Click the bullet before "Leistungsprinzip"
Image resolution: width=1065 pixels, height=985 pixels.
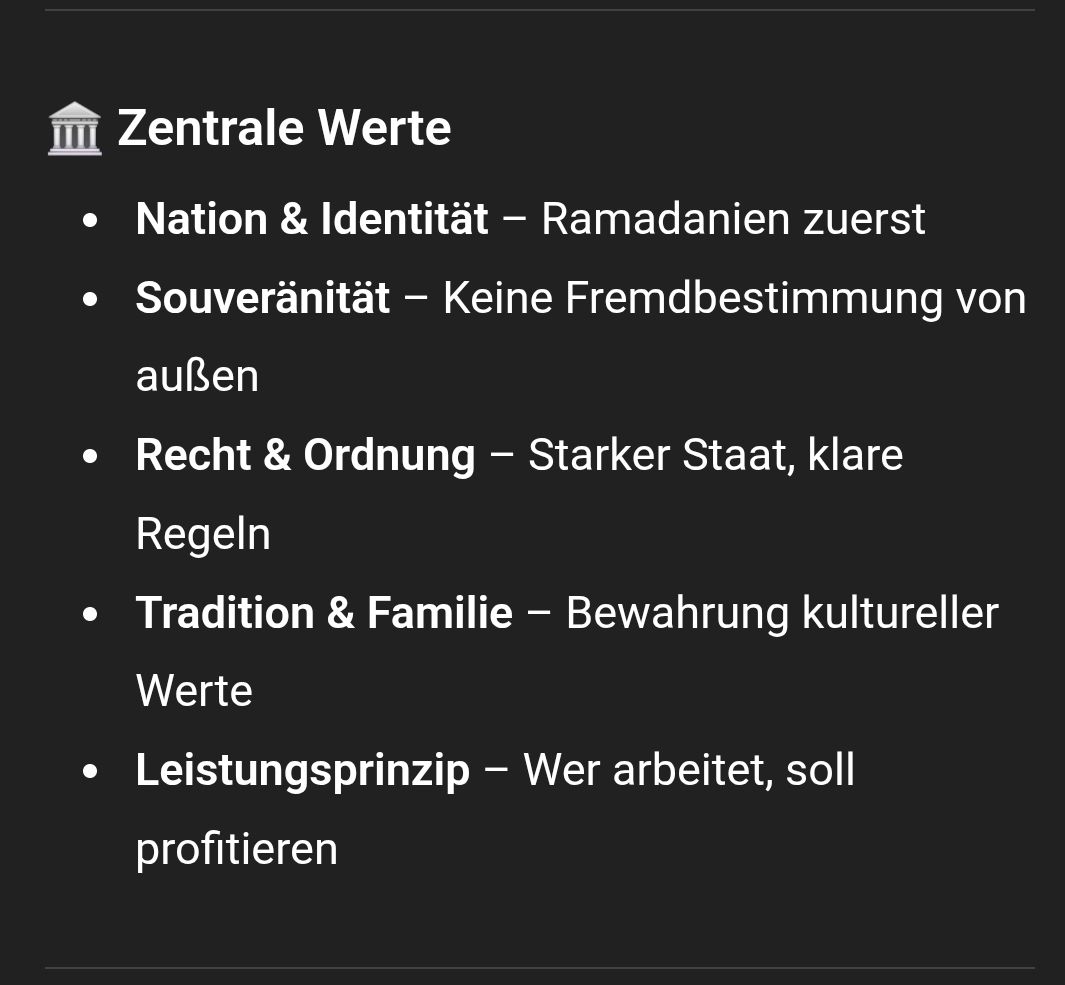(x=91, y=771)
